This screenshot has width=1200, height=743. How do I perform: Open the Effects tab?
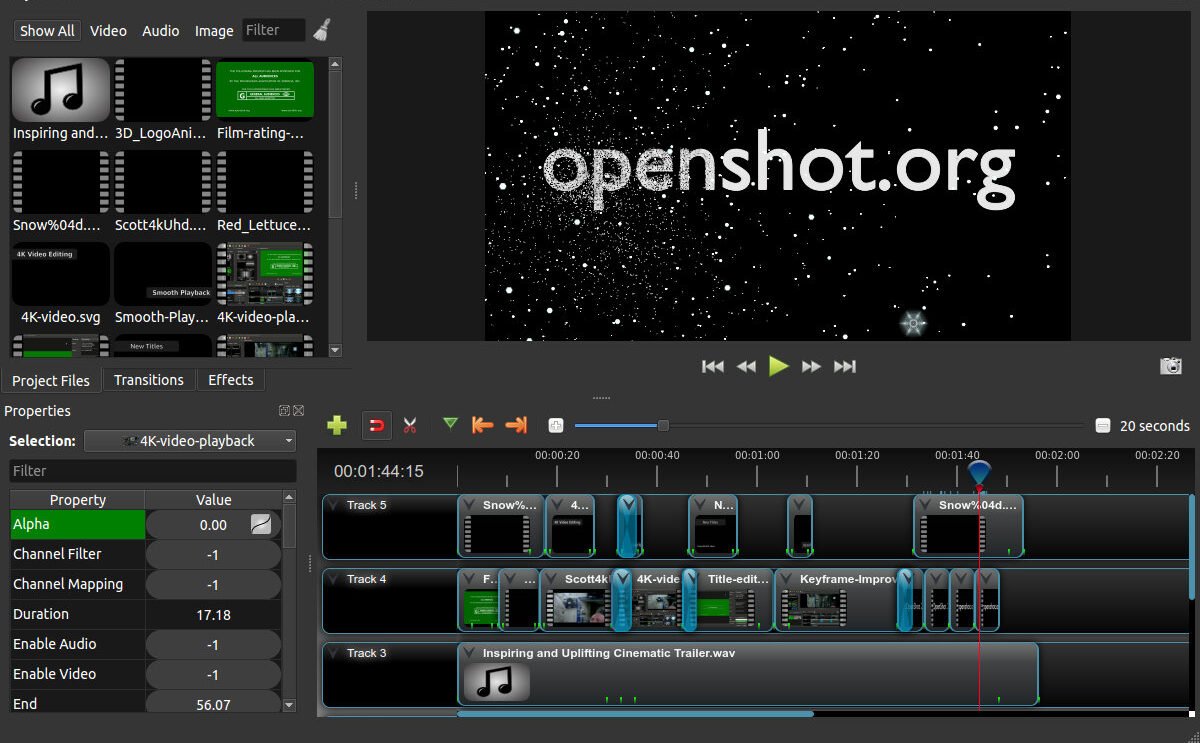click(231, 380)
